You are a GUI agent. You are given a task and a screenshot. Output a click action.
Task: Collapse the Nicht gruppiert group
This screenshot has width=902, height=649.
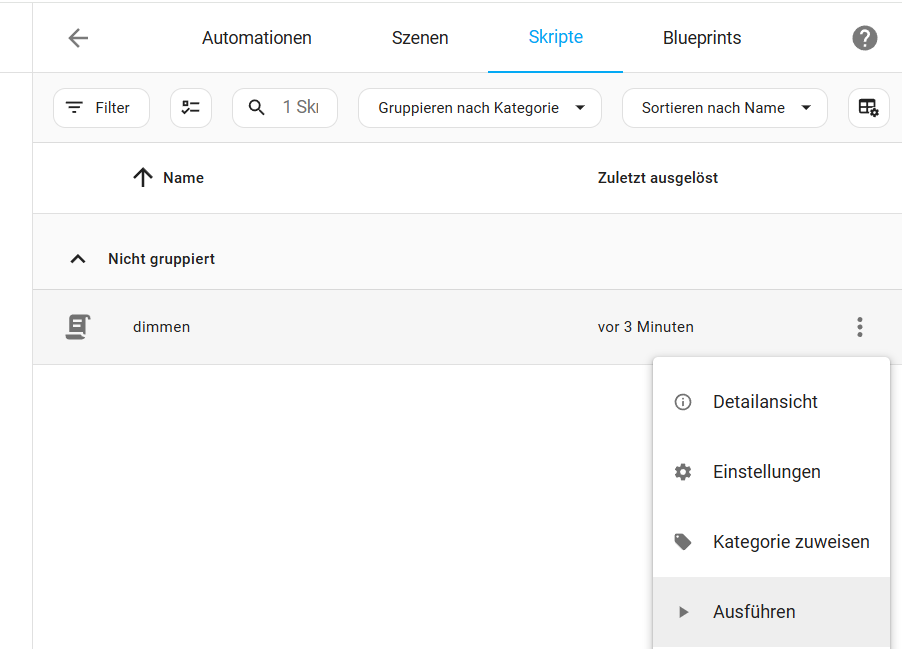tap(78, 259)
